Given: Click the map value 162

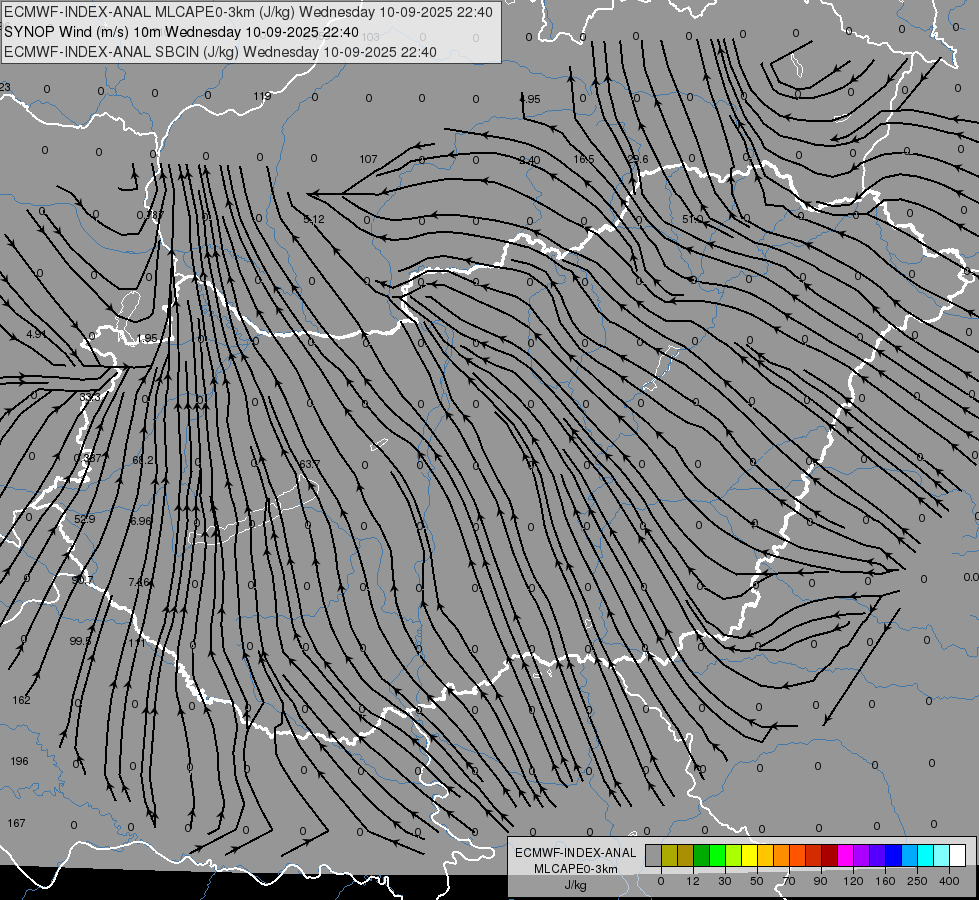Looking at the screenshot, I should click(21, 700).
